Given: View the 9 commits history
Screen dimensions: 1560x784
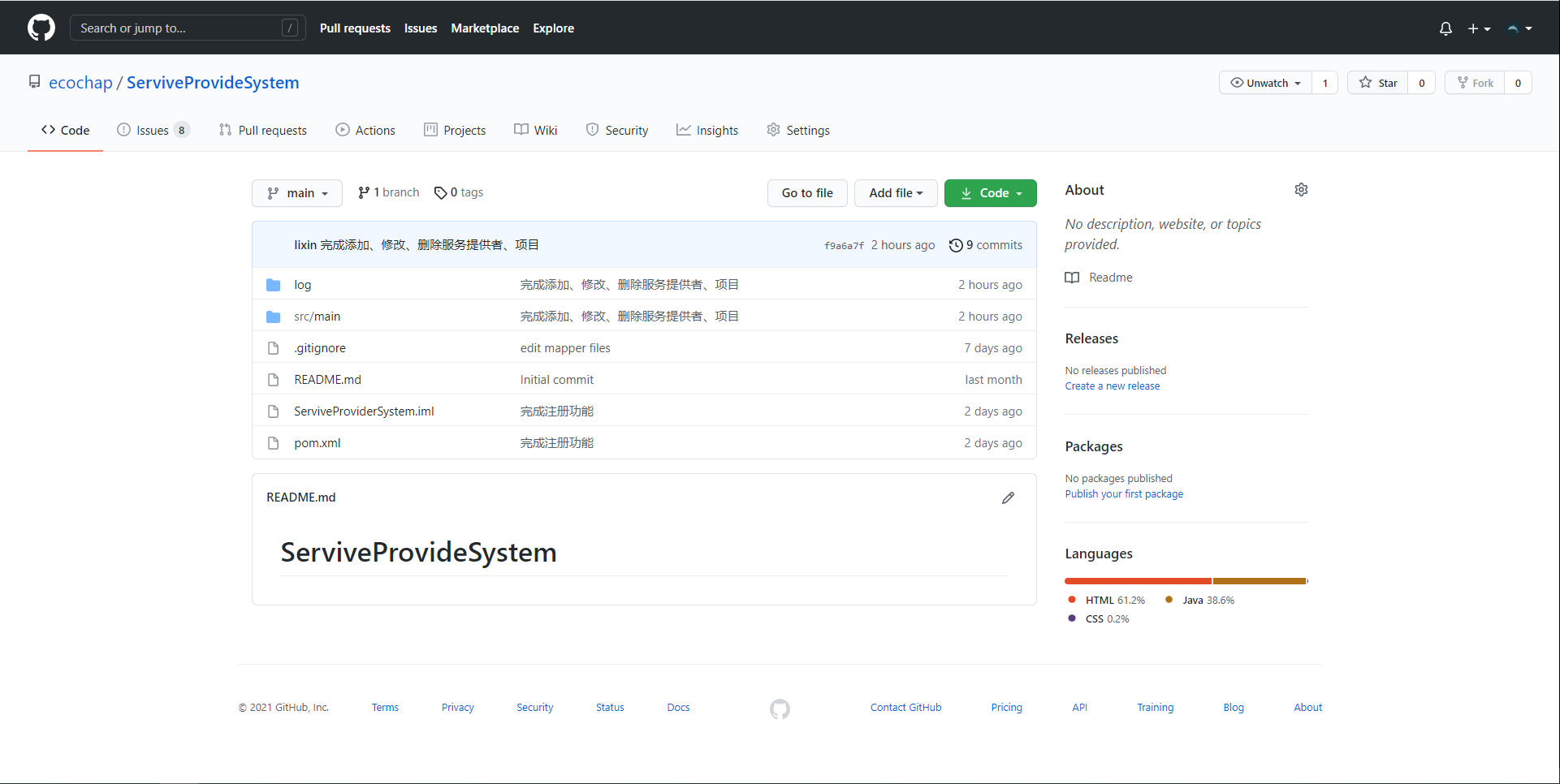Looking at the screenshot, I should [x=986, y=245].
